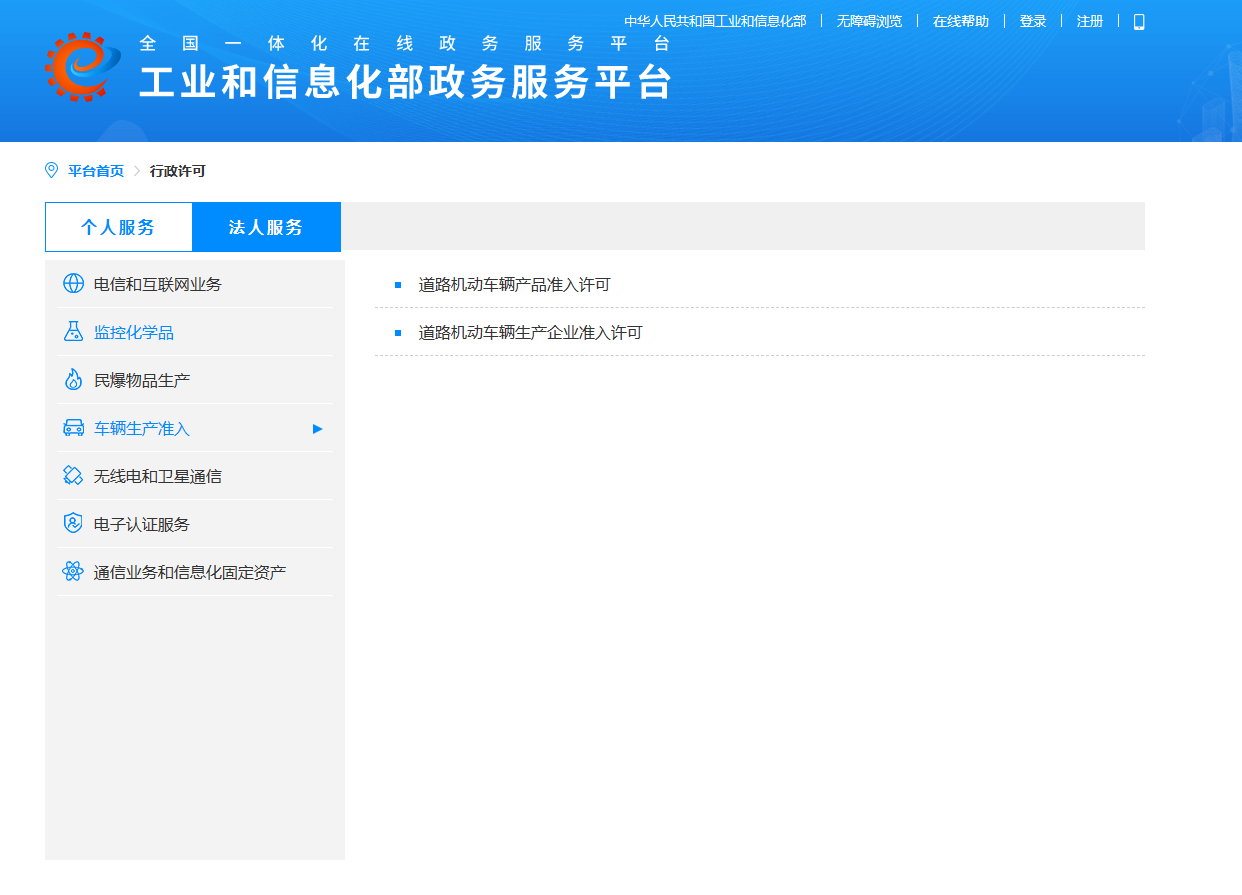This screenshot has width=1242, height=895.
Task: Open 道路机动车辆产品准入许可 link
Action: [x=514, y=285]
